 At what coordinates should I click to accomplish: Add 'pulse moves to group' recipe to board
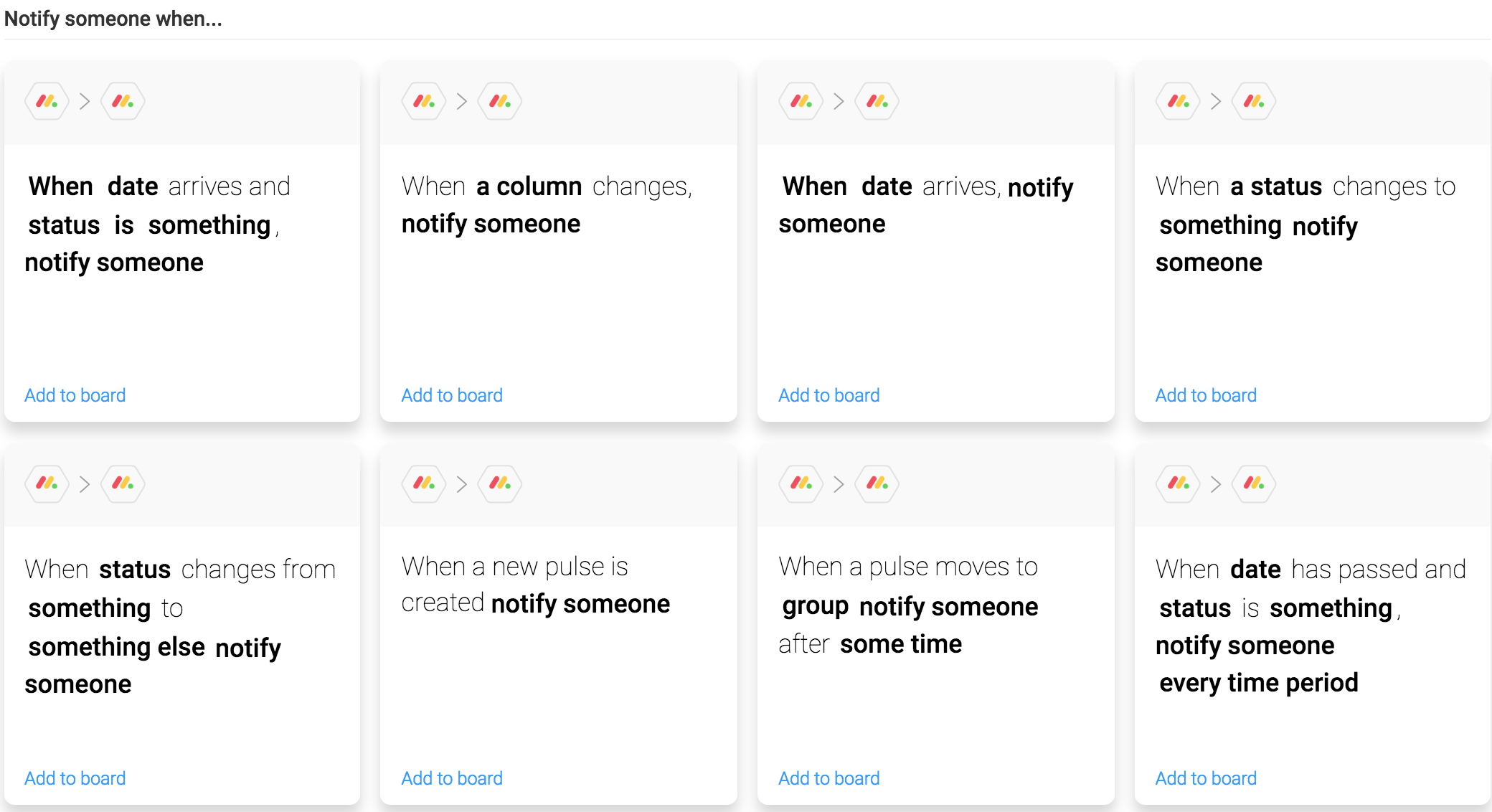click(x=829, y=778)
